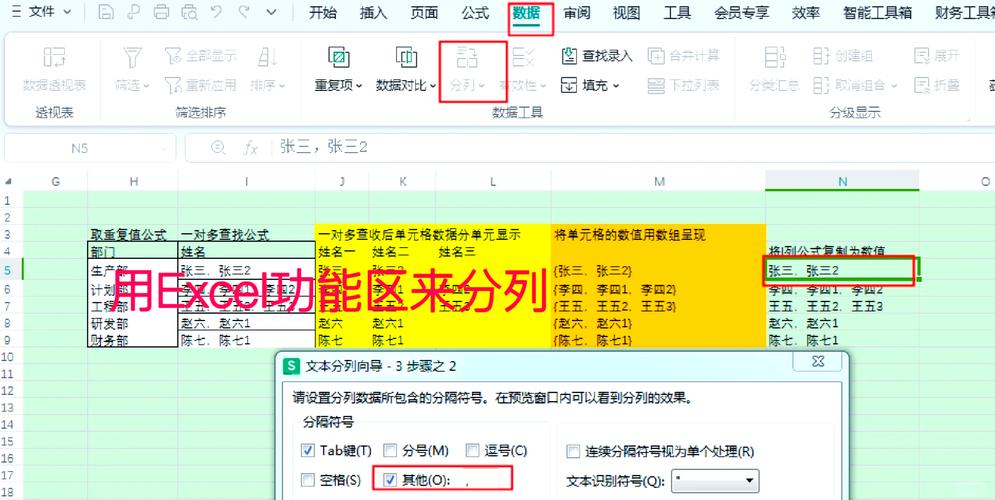Open the 效率 tab
995x500 pixels.
[806, 13]
